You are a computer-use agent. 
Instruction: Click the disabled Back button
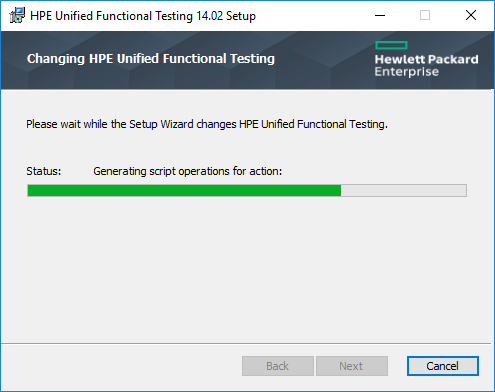click(x=278, y=366)
